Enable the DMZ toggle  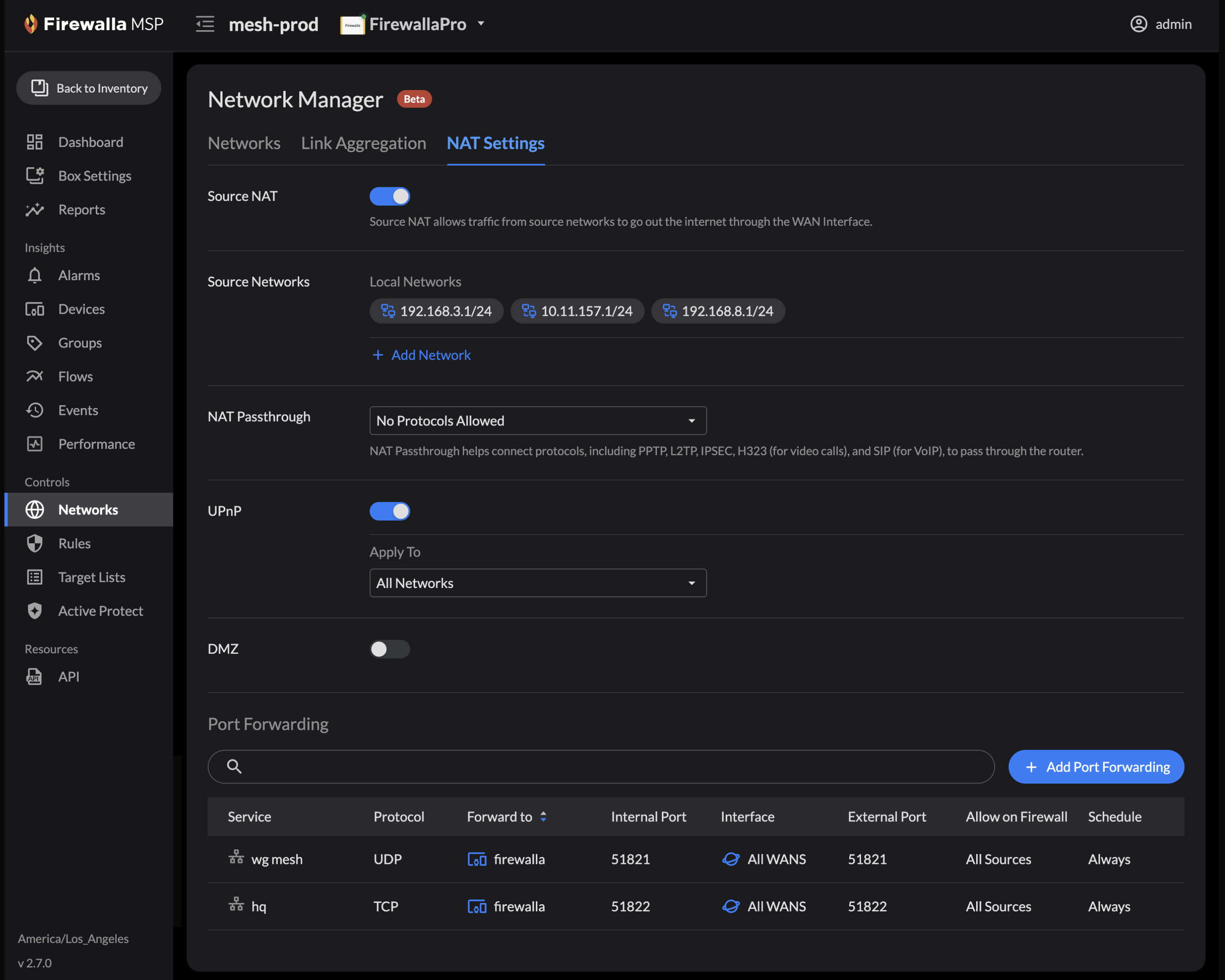390,649
